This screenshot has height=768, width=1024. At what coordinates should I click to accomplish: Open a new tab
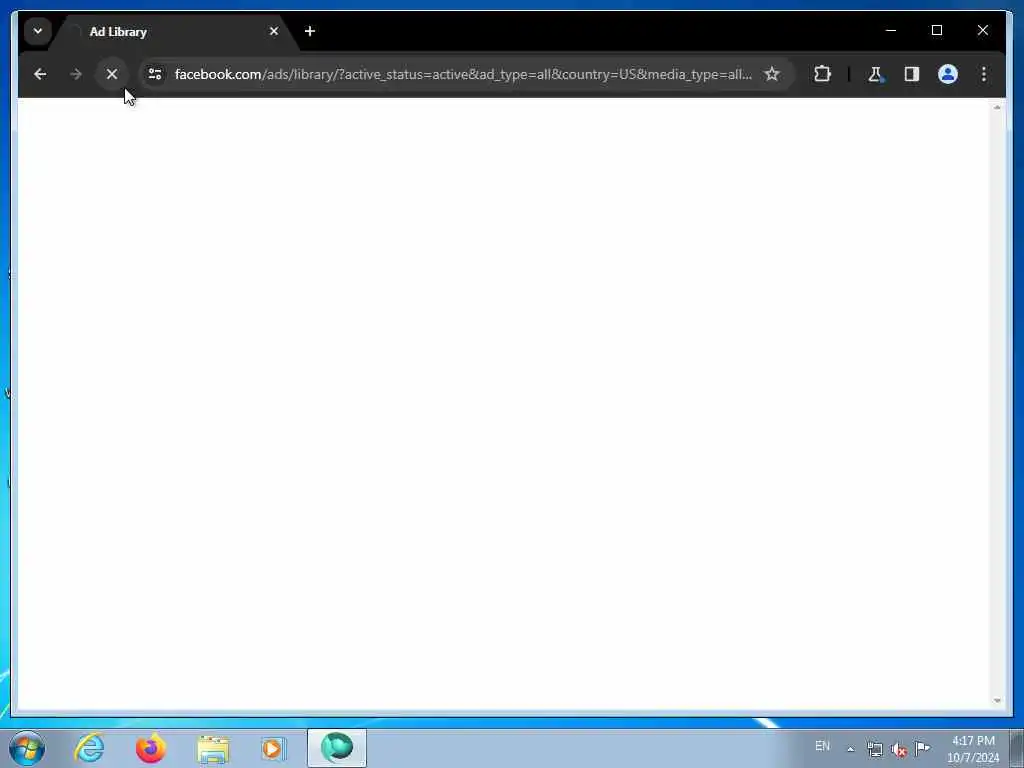click(x=310, y=31)
